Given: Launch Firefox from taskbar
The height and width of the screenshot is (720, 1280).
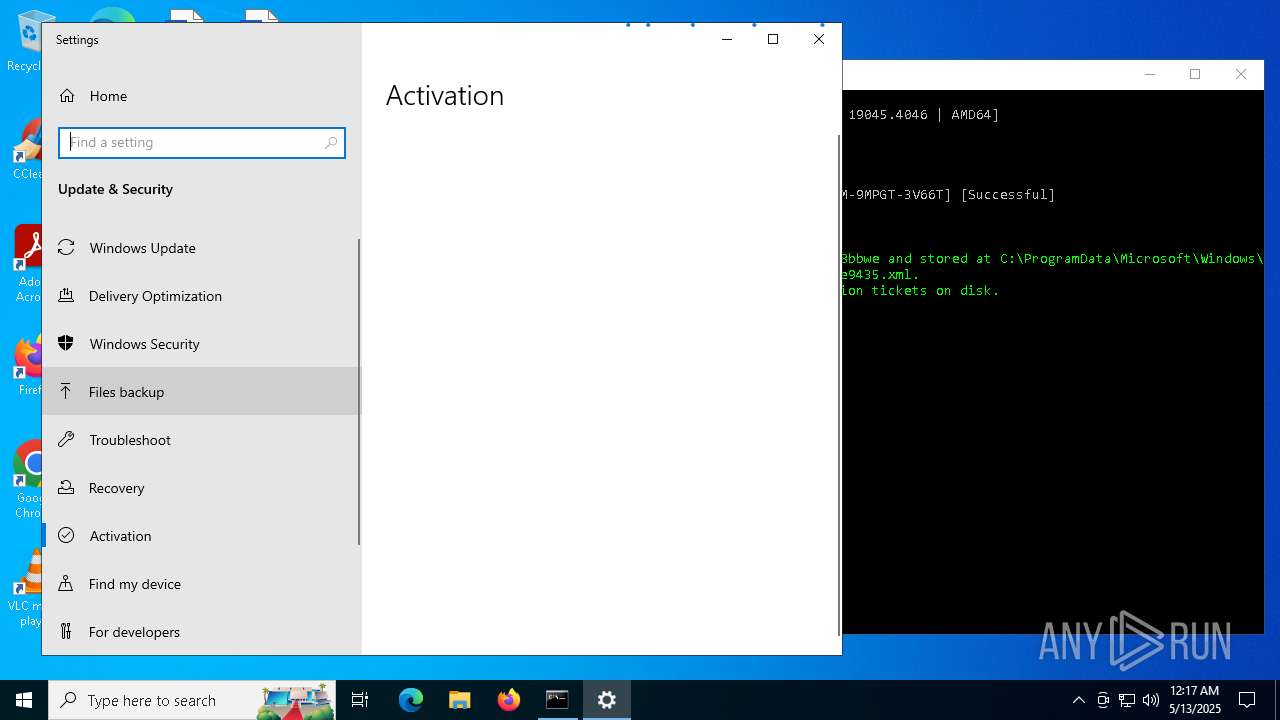Looking at the screenshot, I should point(509,700).
